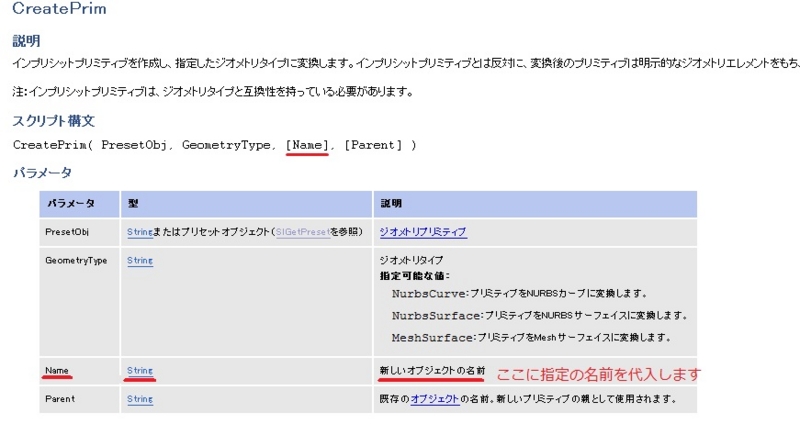Select the Name parameter cell

(80, 371)
